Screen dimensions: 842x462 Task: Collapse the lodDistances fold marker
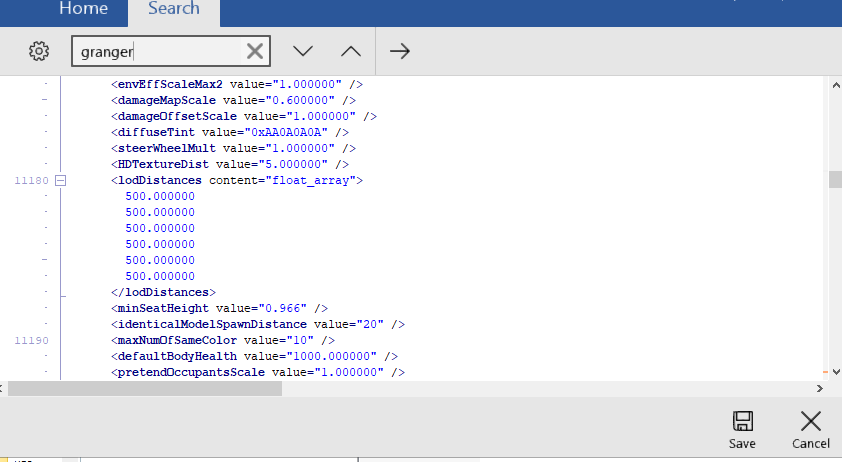[x=60, y=180]
